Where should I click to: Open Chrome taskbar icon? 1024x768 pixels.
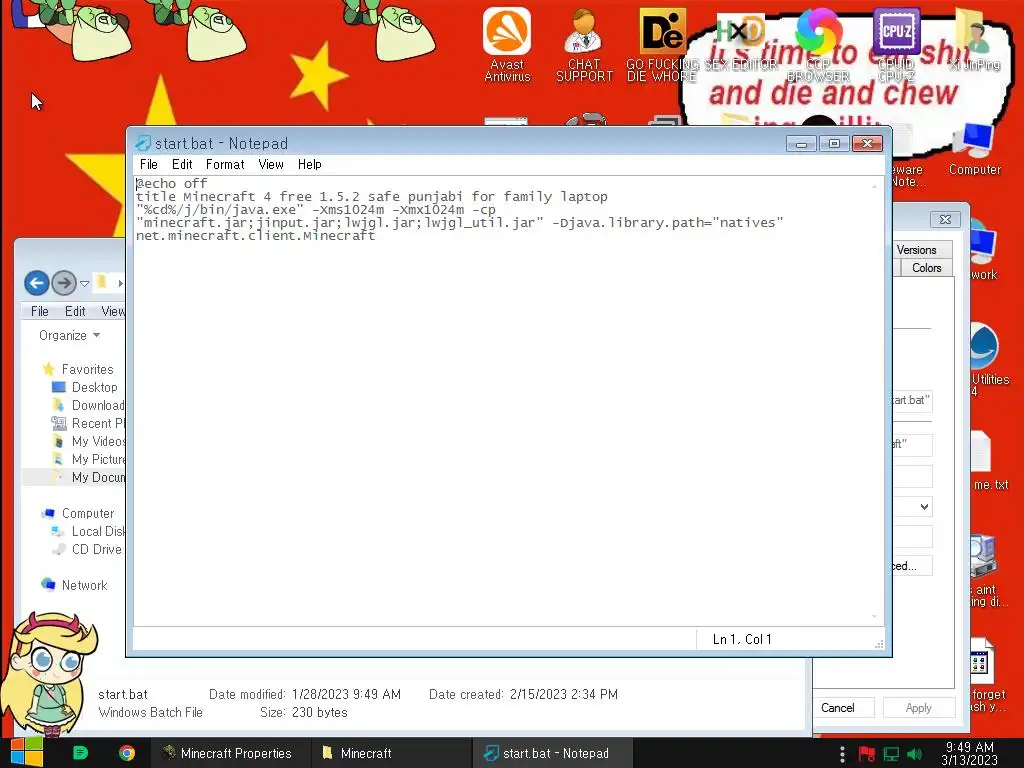[x=127, y=753]
